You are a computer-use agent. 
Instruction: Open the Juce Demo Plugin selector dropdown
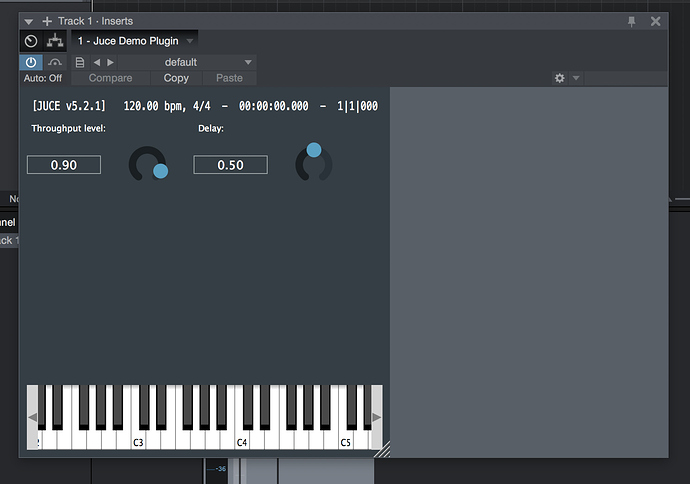[x=135, y=41]
